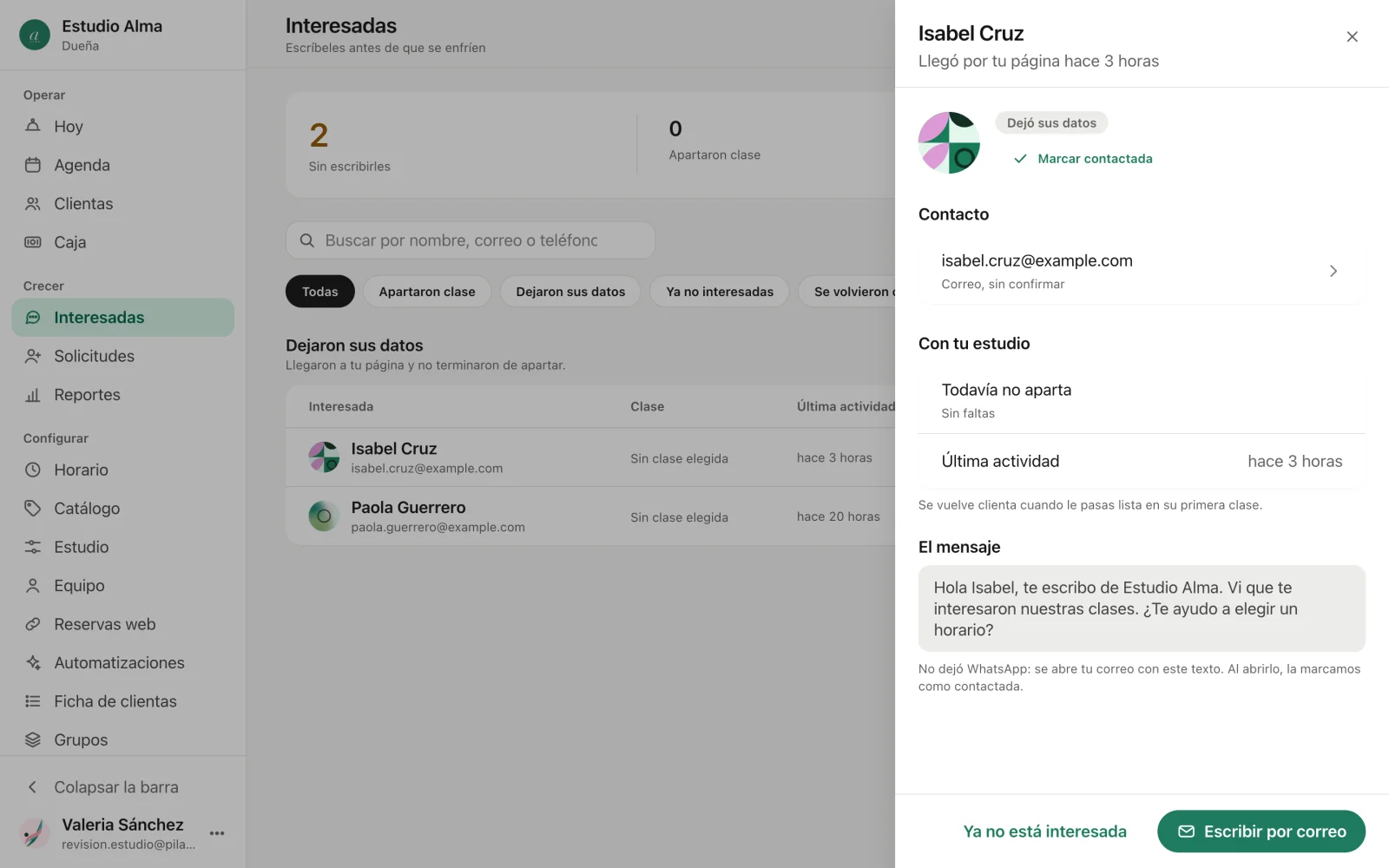
Task: Click Isabel Cruz avatar in table row
Action: [324, 457]
